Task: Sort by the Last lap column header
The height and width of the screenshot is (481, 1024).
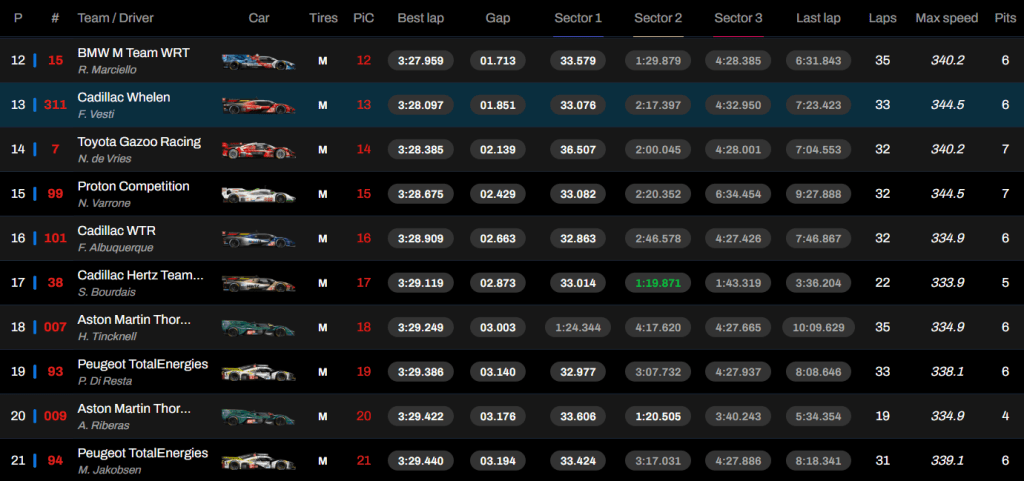Action: point(818,18)
